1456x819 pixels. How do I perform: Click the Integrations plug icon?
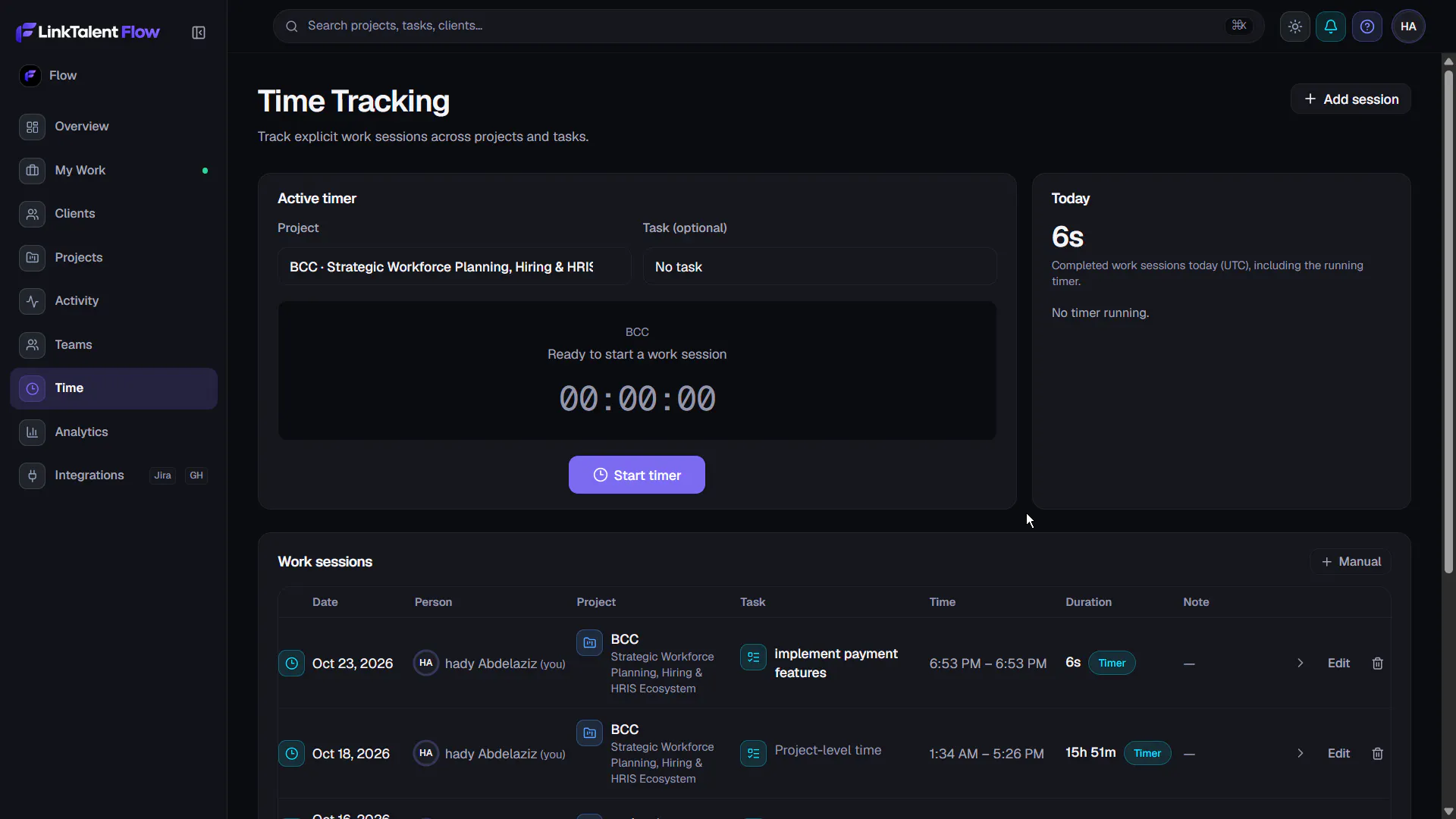32,475
